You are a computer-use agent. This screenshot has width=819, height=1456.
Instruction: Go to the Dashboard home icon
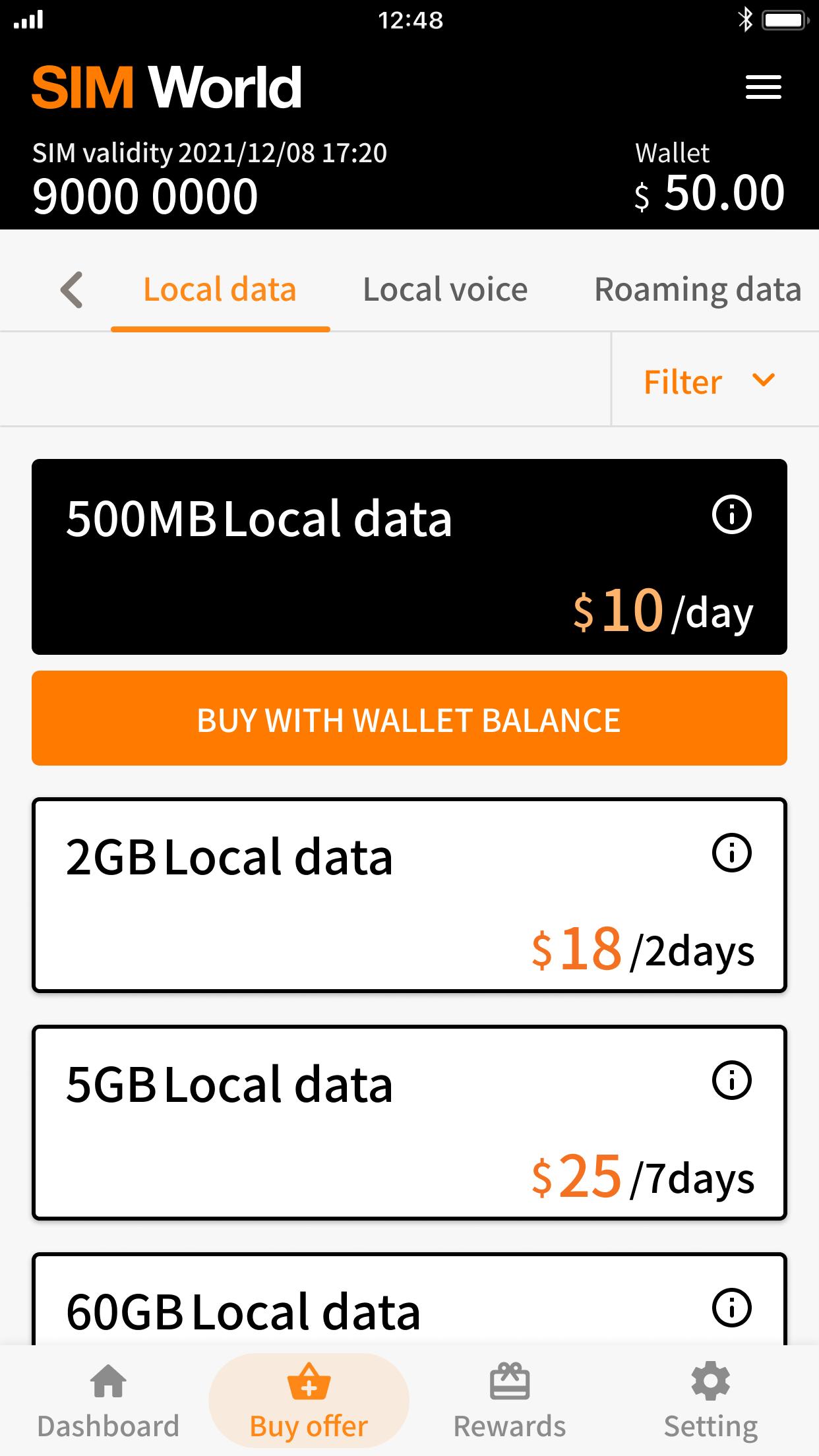point(108,1381)
